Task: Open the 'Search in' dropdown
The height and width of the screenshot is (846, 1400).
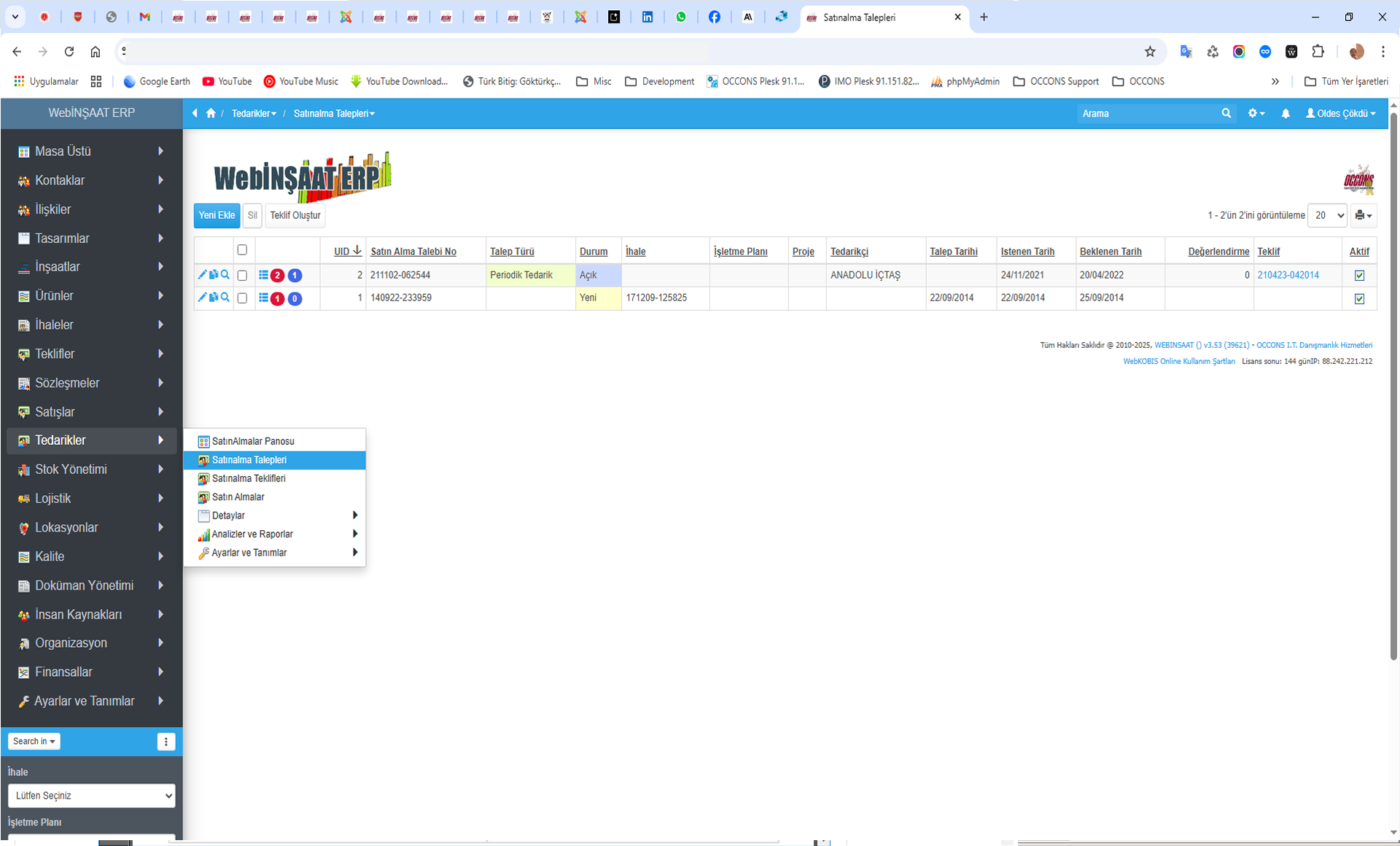Action: tap(34, 741)
